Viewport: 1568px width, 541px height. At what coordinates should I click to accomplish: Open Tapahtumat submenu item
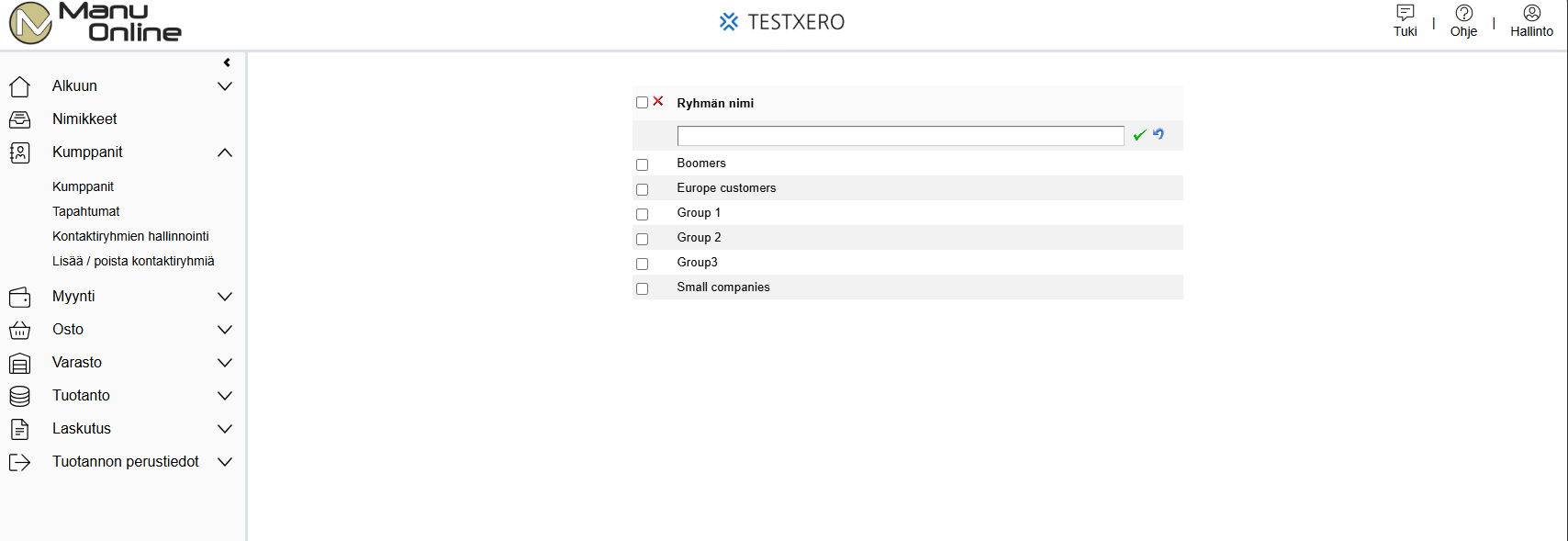click(86, 211)
